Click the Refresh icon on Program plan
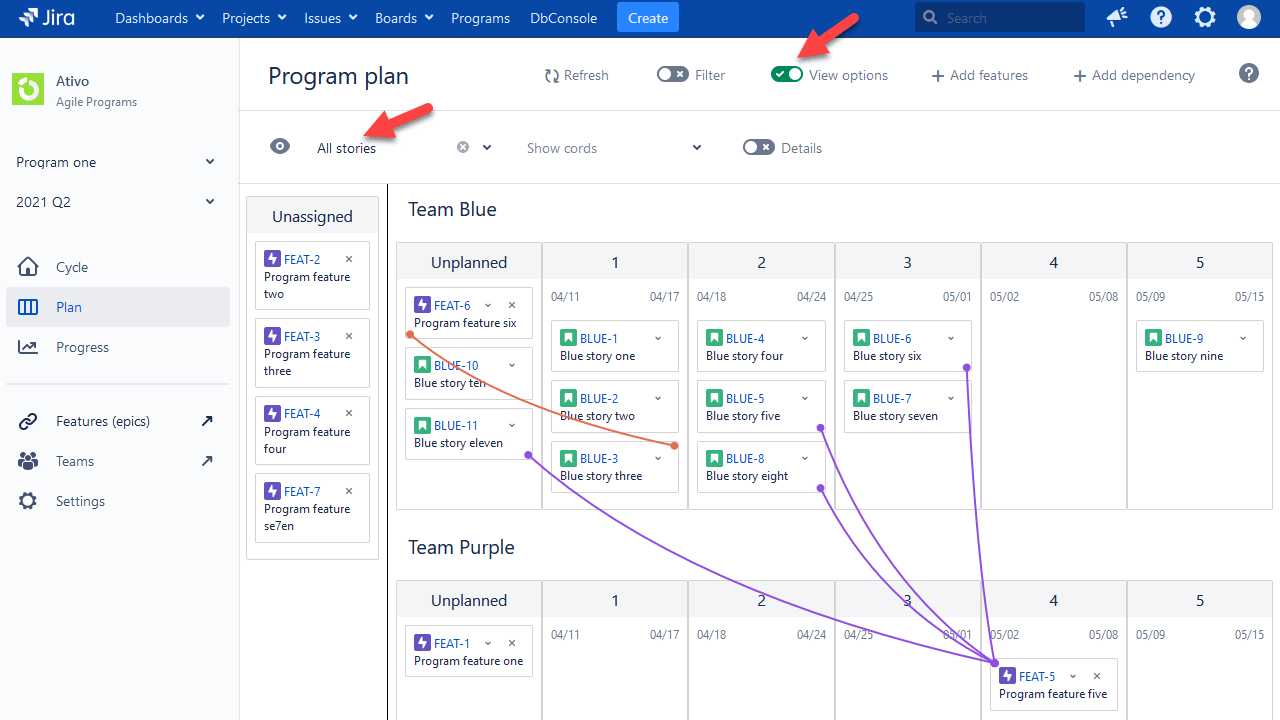The image size is (1280, 720). coord(550,75)
